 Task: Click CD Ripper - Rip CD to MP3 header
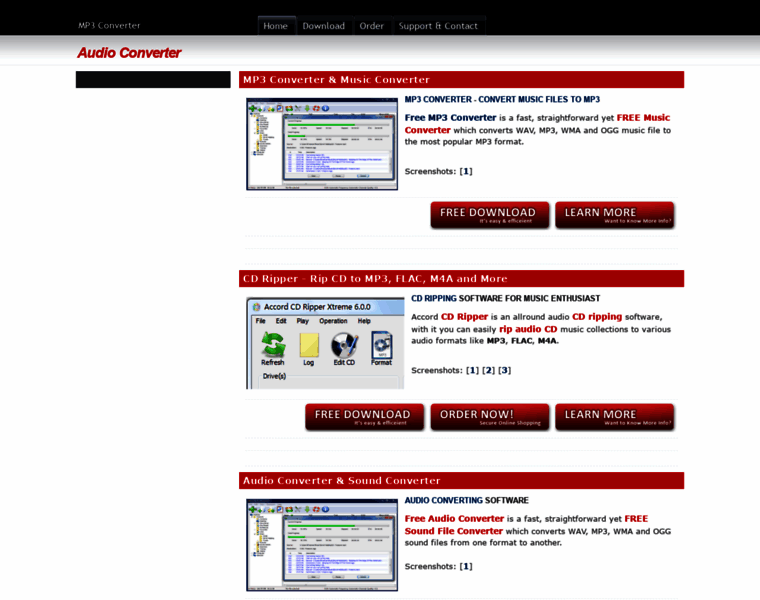[461, 279]
